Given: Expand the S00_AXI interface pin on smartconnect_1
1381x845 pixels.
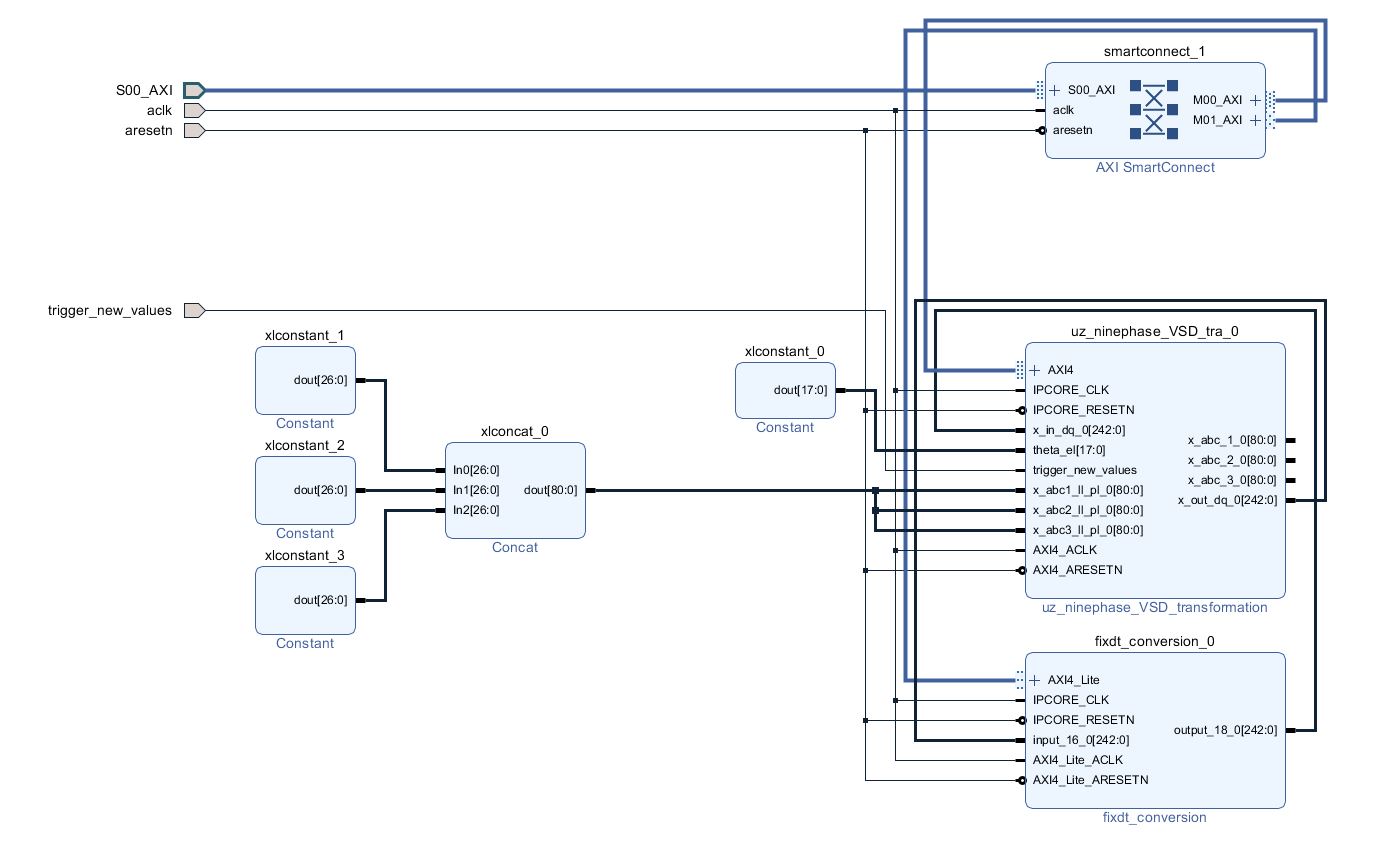Looking at the screenshot, I should pos(1054,90).
